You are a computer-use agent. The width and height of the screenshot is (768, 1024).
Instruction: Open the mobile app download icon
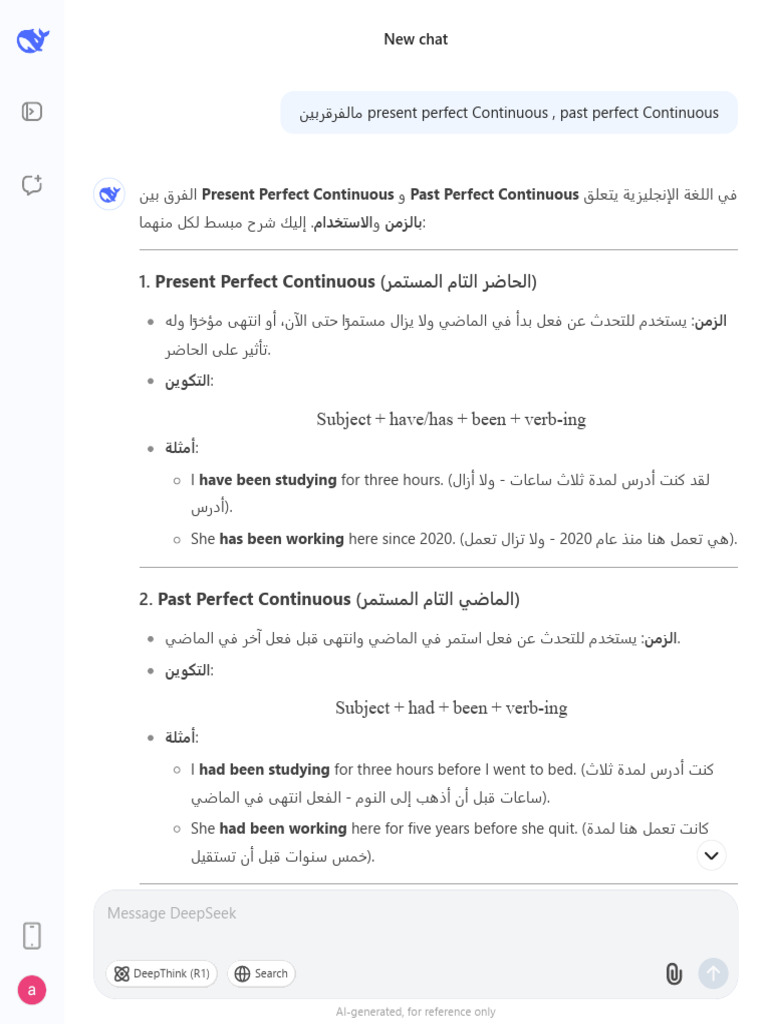[x=32, y=936]
